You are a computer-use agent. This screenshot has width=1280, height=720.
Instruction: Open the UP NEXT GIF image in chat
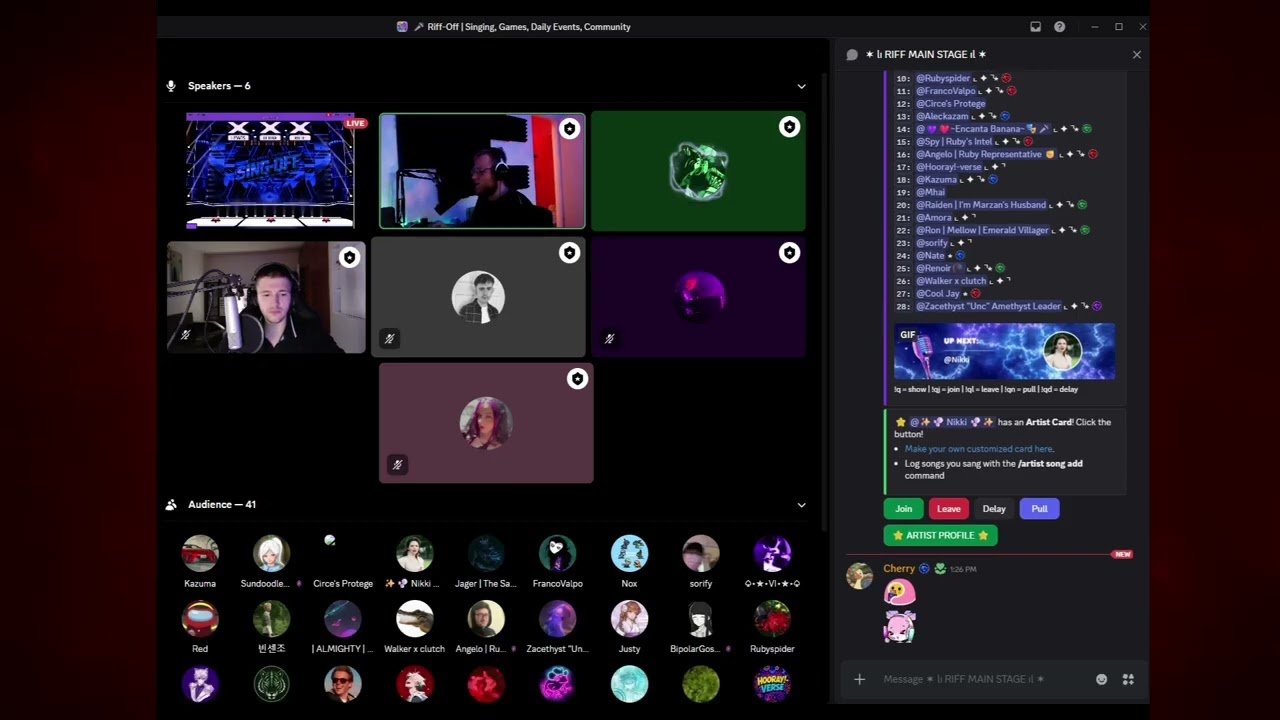pos(1004,352)
